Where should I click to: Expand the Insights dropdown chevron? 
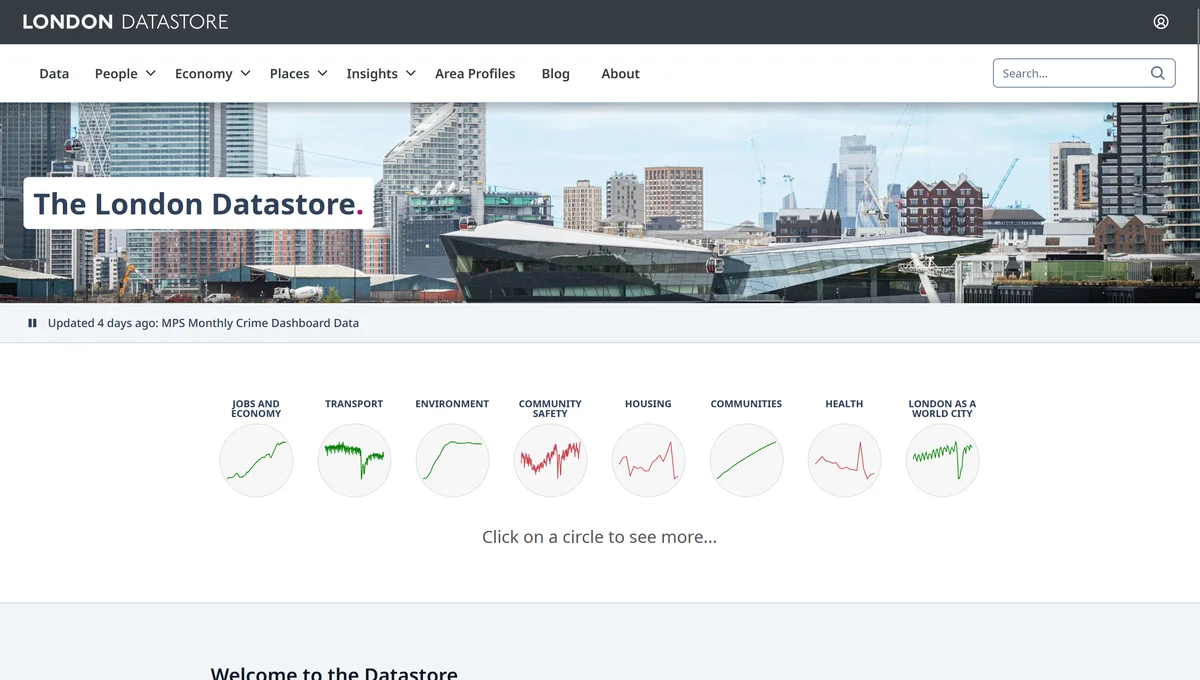pos(410,73)
